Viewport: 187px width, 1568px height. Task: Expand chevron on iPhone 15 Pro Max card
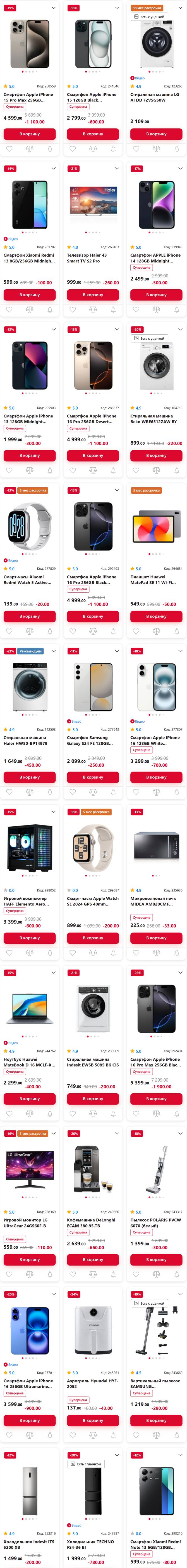click(x=53, y=8)
